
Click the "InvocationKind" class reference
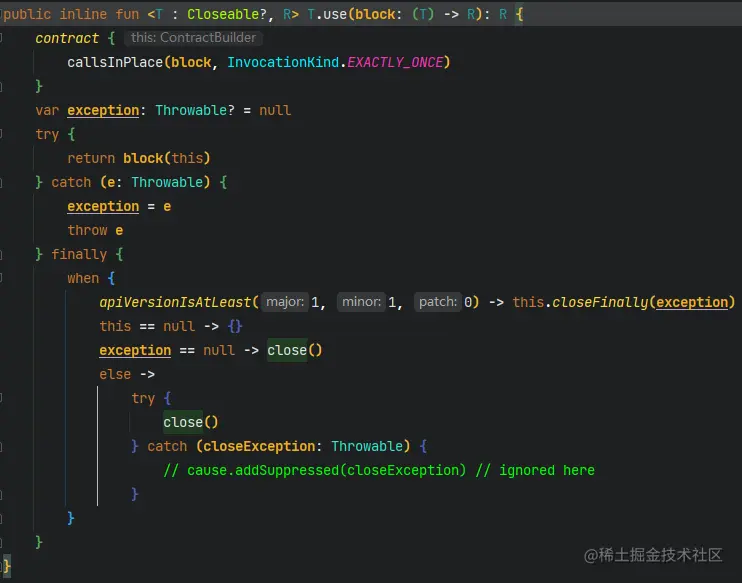tap(283, 62)
